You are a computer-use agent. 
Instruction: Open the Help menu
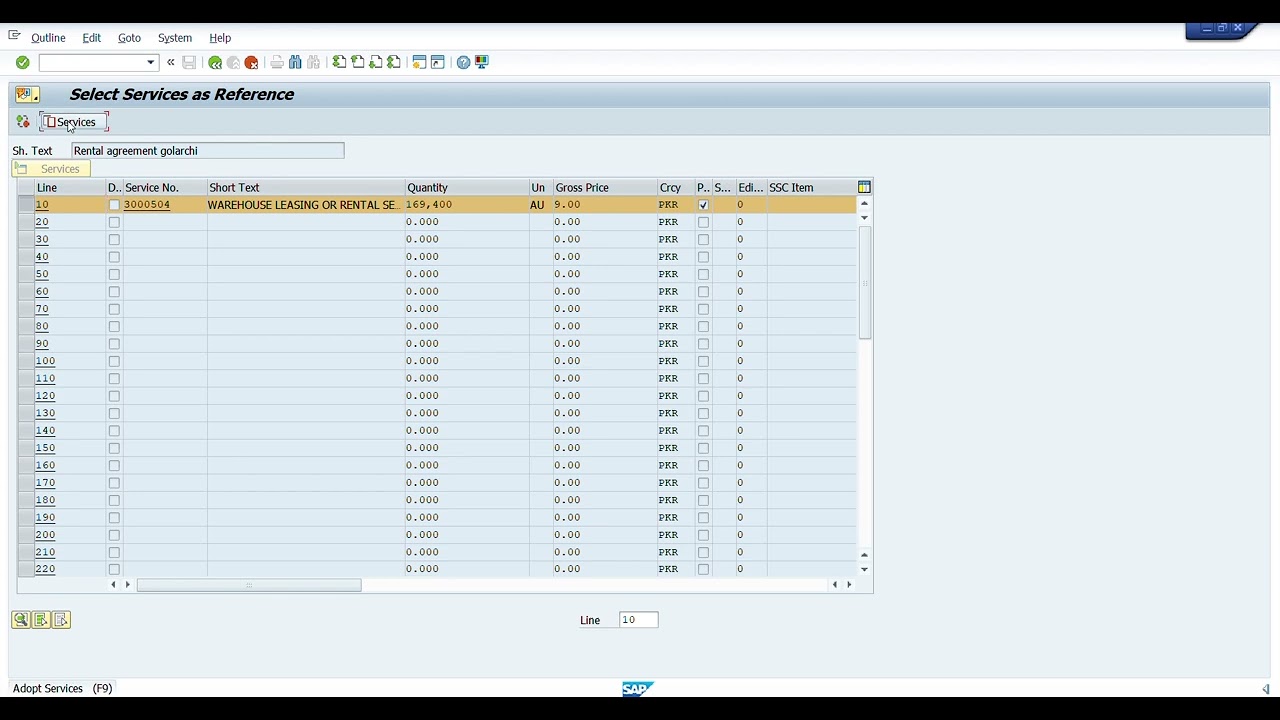pyautogui.click(x=220, y=38)
